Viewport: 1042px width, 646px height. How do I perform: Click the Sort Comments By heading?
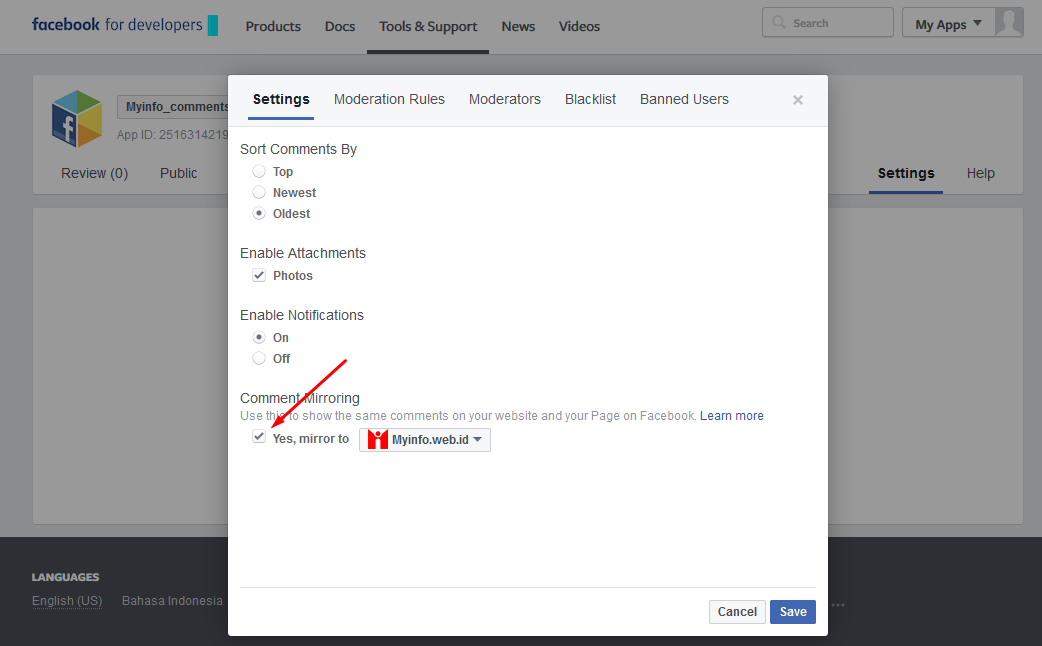[298, 150]
